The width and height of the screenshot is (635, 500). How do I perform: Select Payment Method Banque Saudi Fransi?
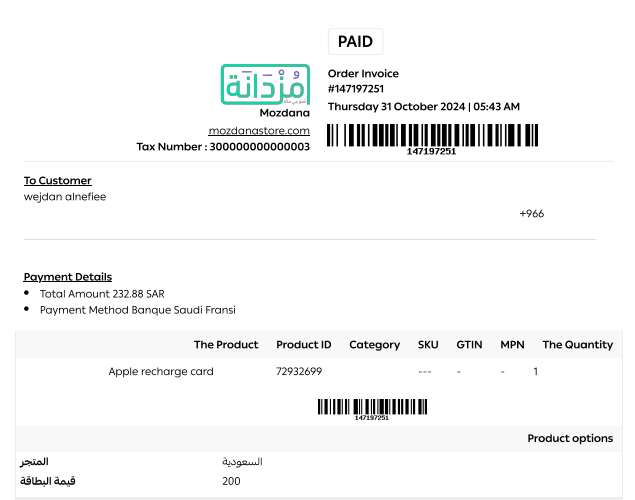tap(138, 310)
